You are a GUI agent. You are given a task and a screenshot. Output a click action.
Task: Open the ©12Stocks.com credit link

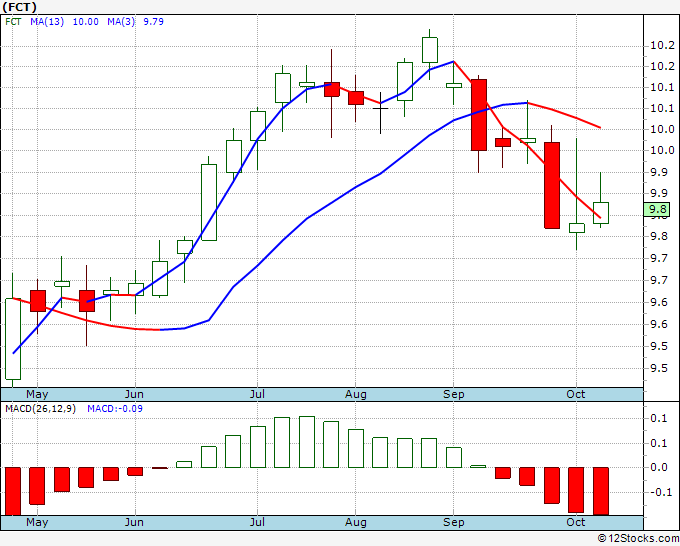[638, 539]
